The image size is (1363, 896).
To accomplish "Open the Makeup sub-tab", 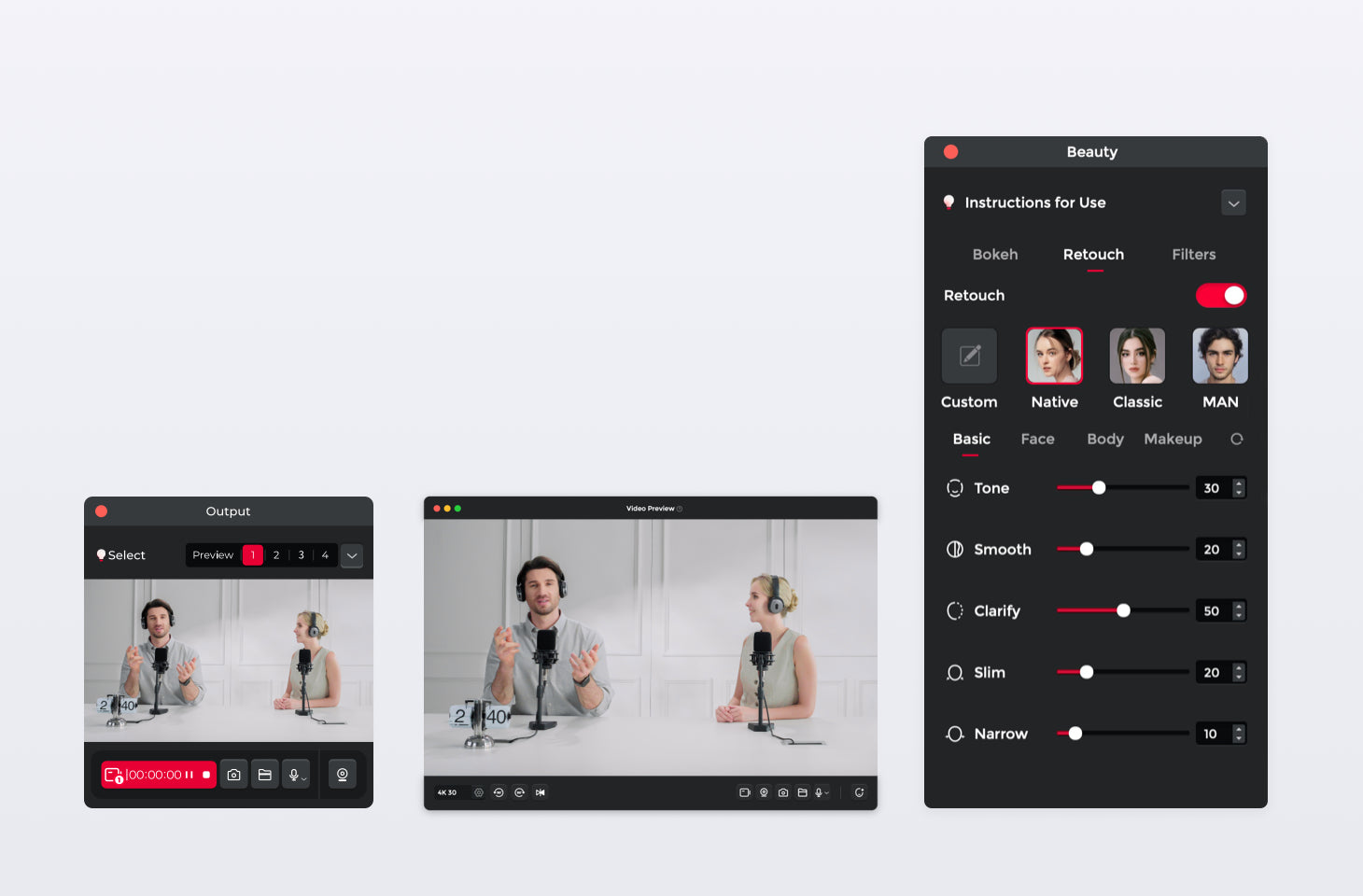I will (1173, 439).
